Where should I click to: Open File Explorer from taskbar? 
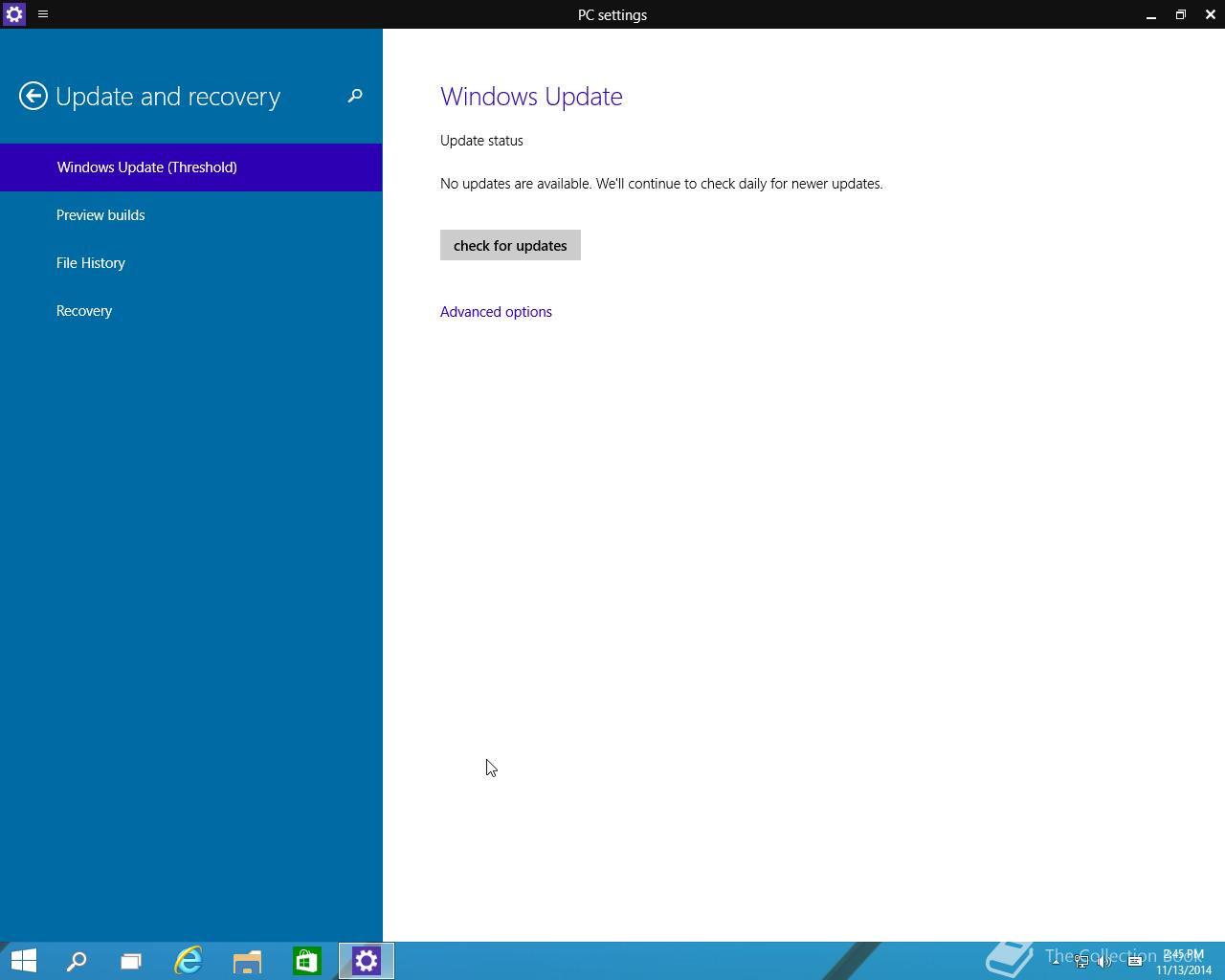(x=247, y=961)
